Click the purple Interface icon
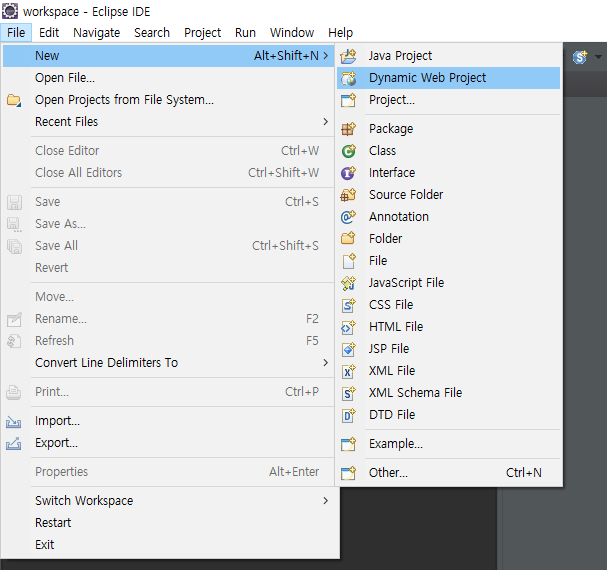The image size is (607, 570). (348, 173)
